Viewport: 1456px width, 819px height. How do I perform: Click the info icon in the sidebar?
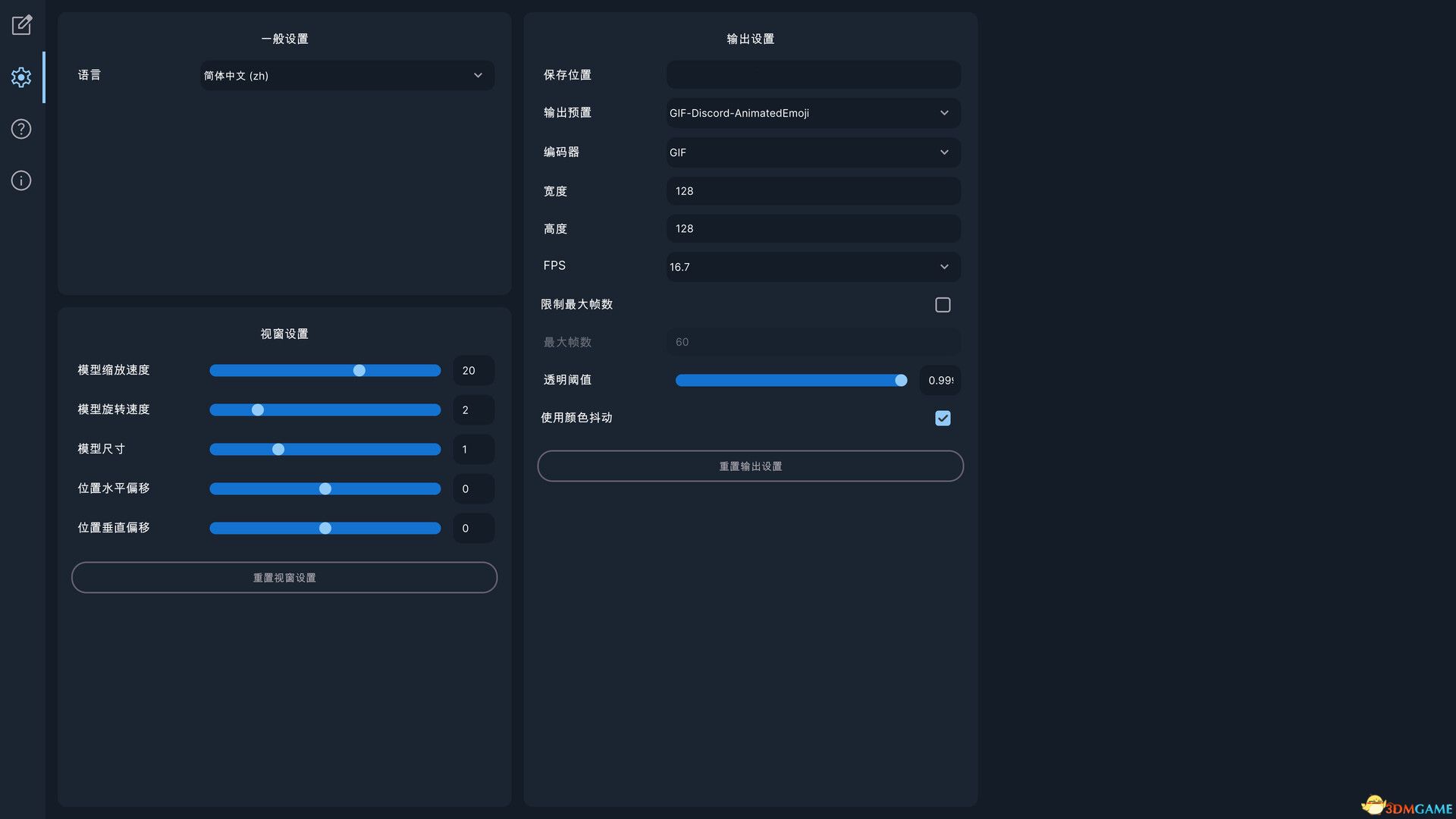pos(21,180)
